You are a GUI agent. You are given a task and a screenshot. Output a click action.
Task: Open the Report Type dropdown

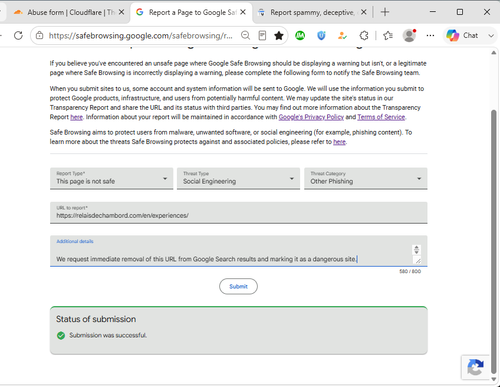click(x=112, y=178)
